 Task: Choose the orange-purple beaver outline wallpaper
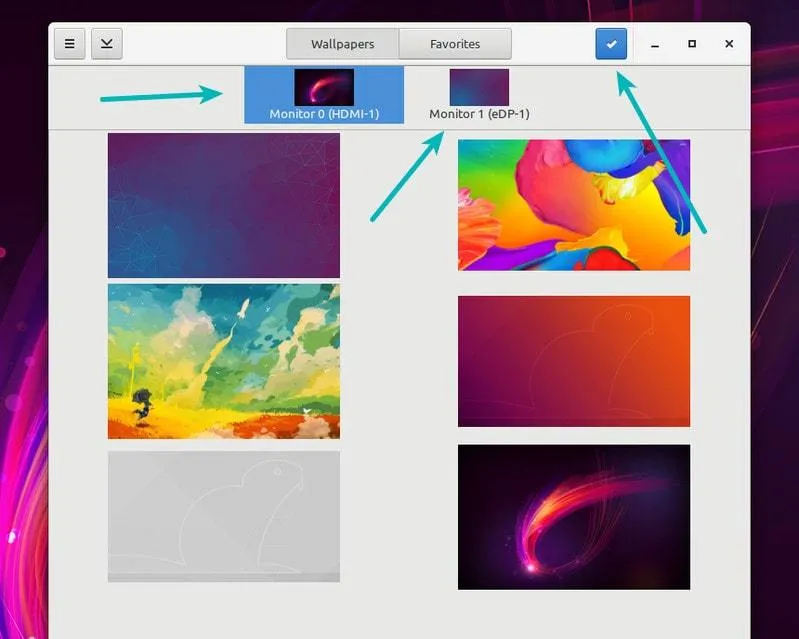pyautogui.click(x=574, y=361)
